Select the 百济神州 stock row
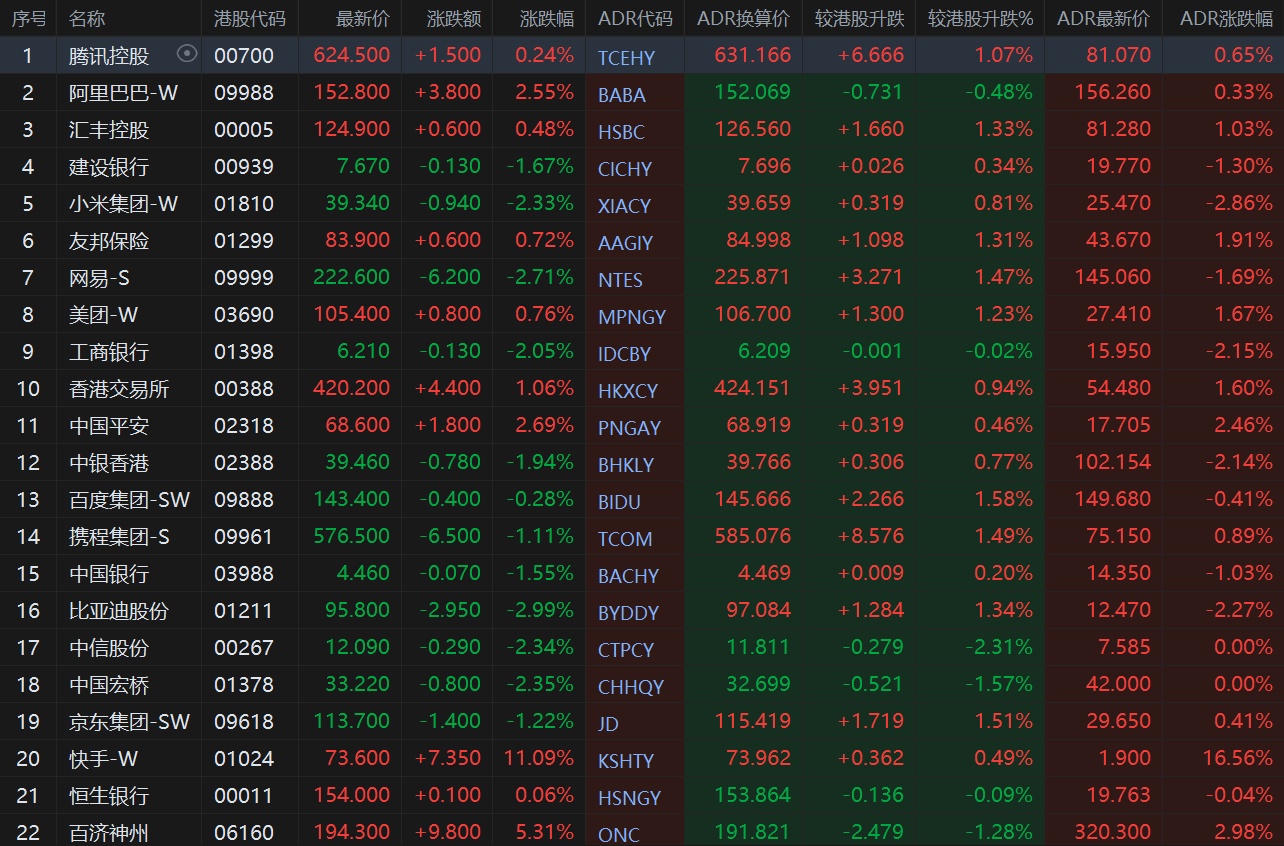Screen dimensions: 1284x846 (x=109, y=832)
